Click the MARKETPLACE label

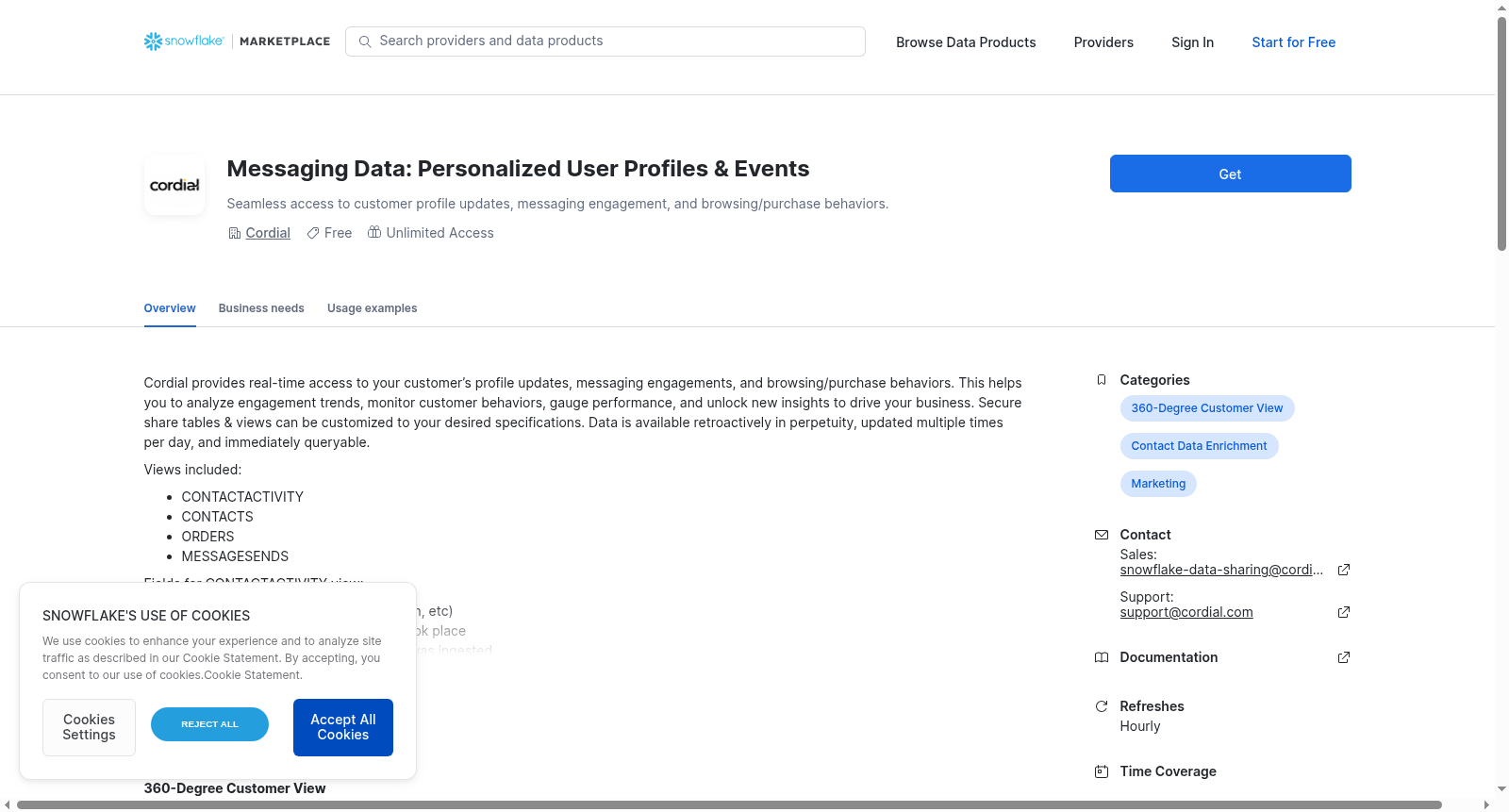tap(285, 41)
